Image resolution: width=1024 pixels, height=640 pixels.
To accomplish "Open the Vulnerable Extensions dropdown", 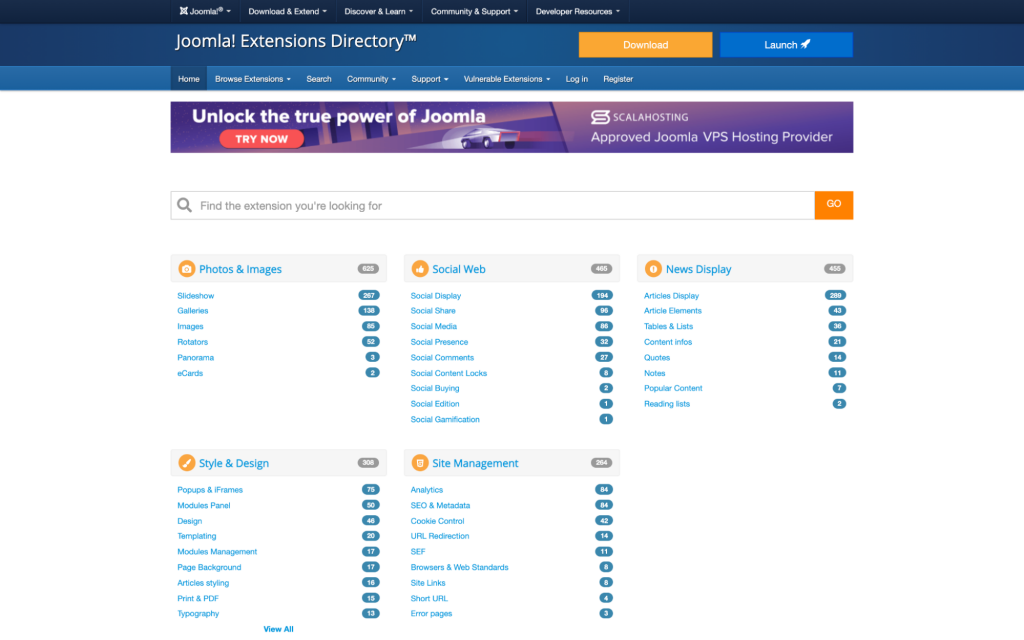I will pyautogui.click(x=507, y=78).
